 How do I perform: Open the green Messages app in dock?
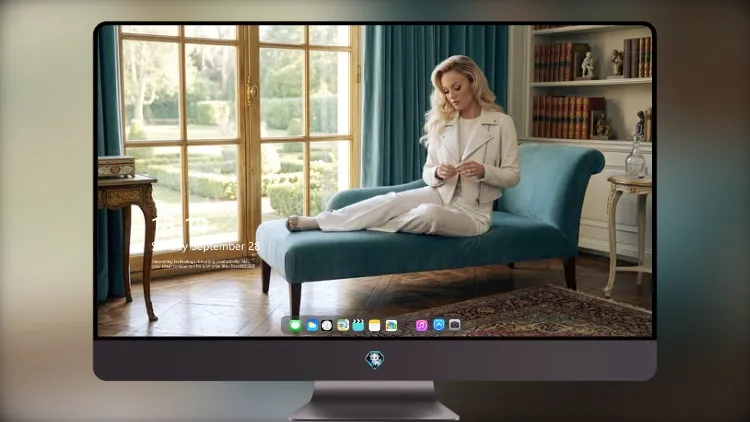click(x=295, y=325)
